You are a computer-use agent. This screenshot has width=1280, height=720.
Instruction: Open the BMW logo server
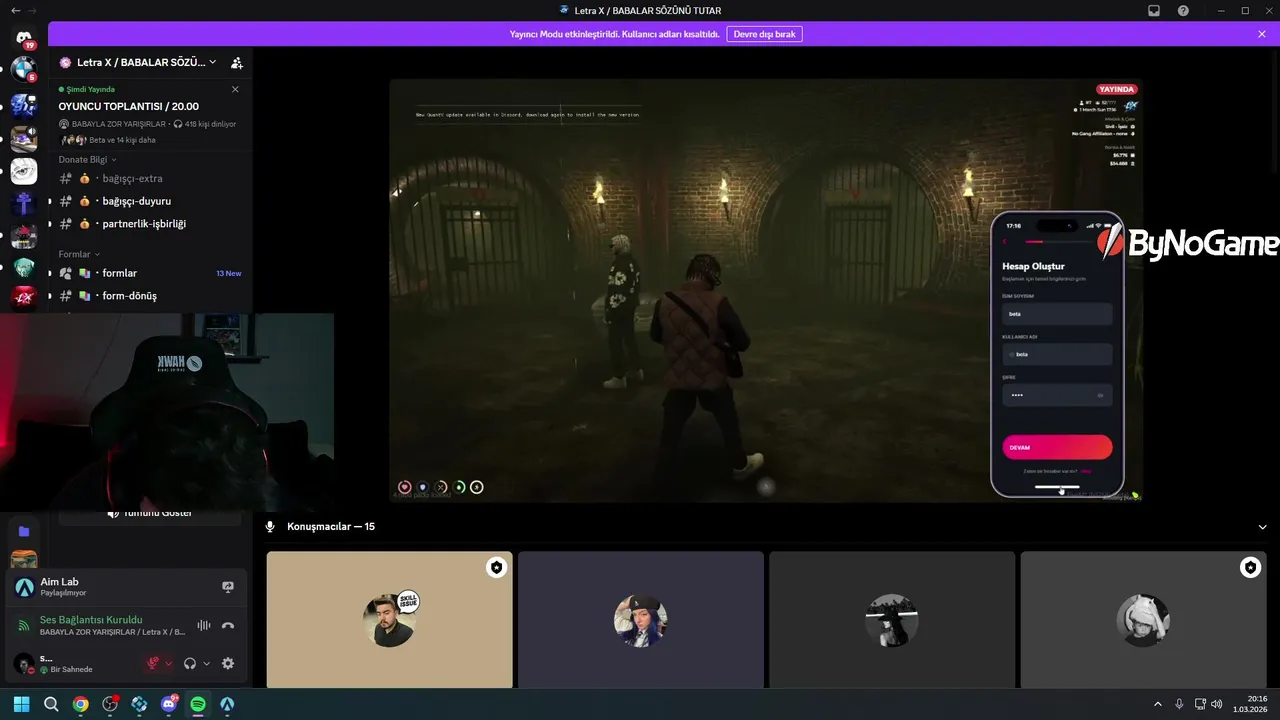coord(24,71)
